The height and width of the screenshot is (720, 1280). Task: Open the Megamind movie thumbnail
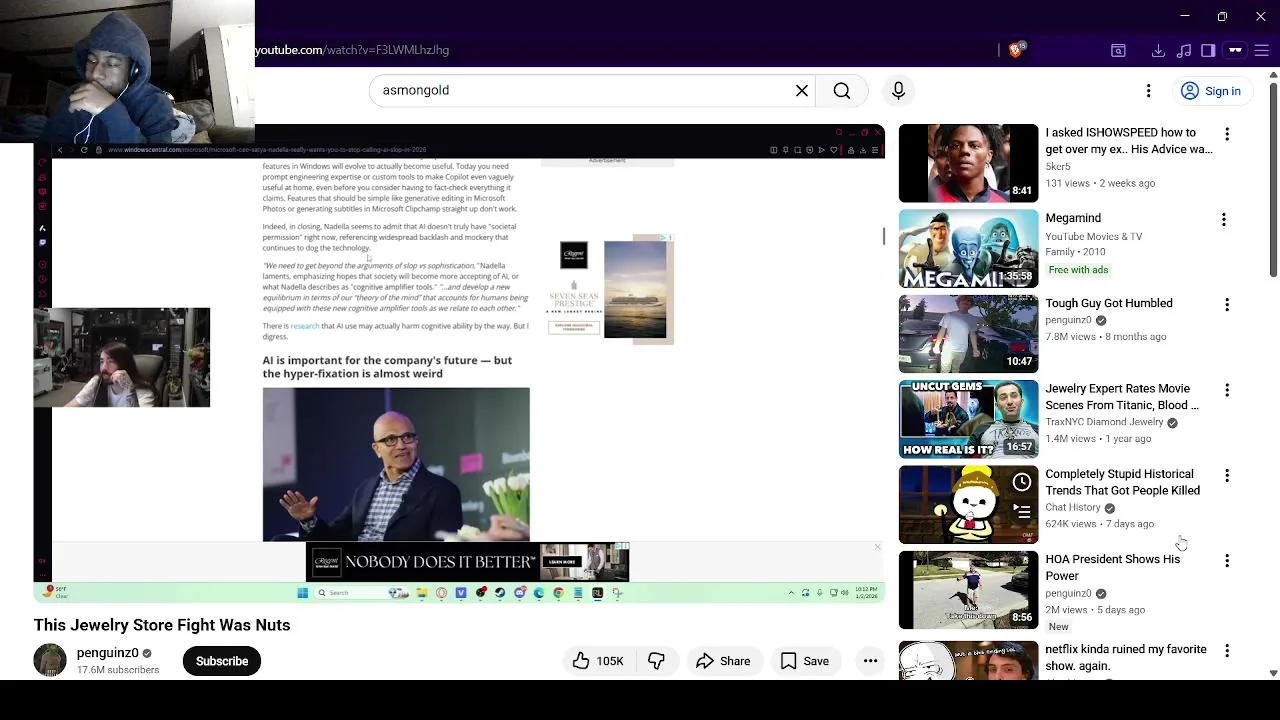point(968,249)
